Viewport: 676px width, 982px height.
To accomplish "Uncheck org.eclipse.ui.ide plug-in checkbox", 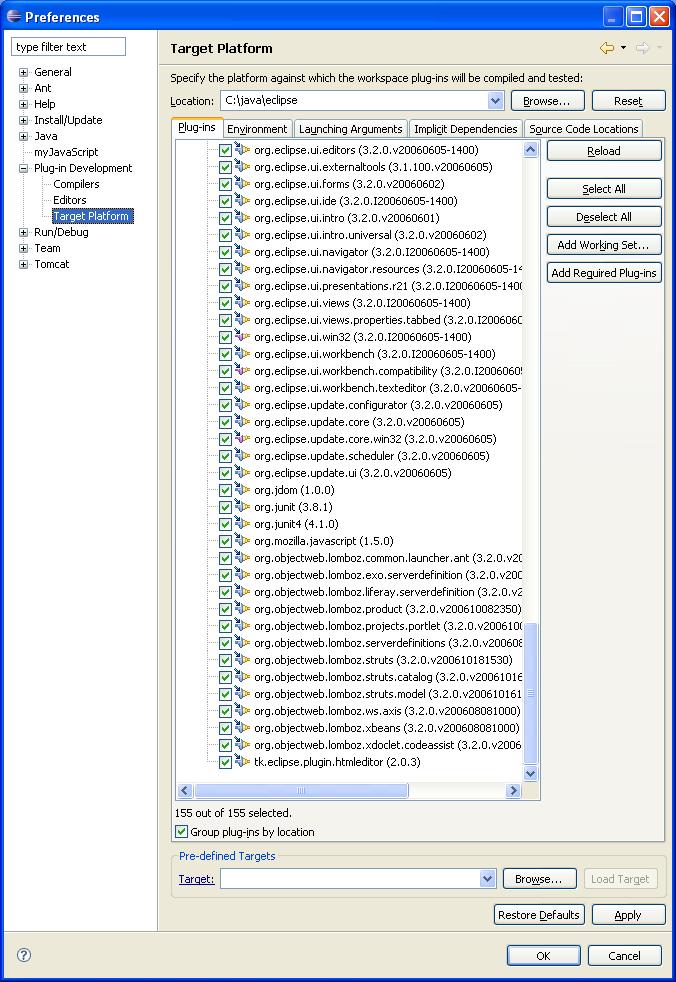I will click(226, 201).
